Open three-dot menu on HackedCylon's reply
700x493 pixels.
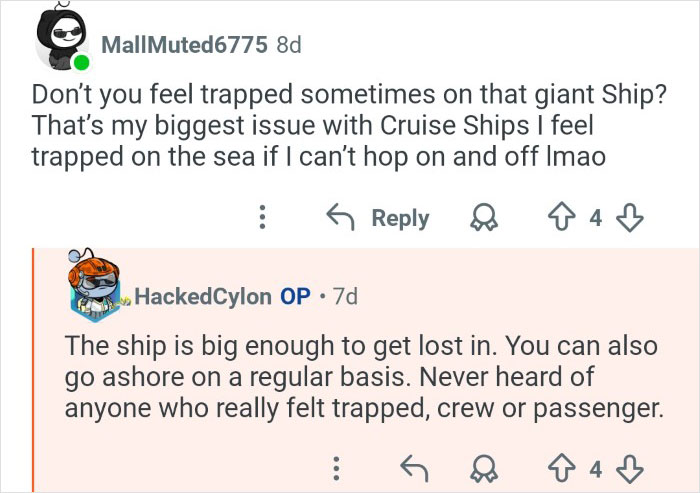pyautogui.click(x=337, y=465)
